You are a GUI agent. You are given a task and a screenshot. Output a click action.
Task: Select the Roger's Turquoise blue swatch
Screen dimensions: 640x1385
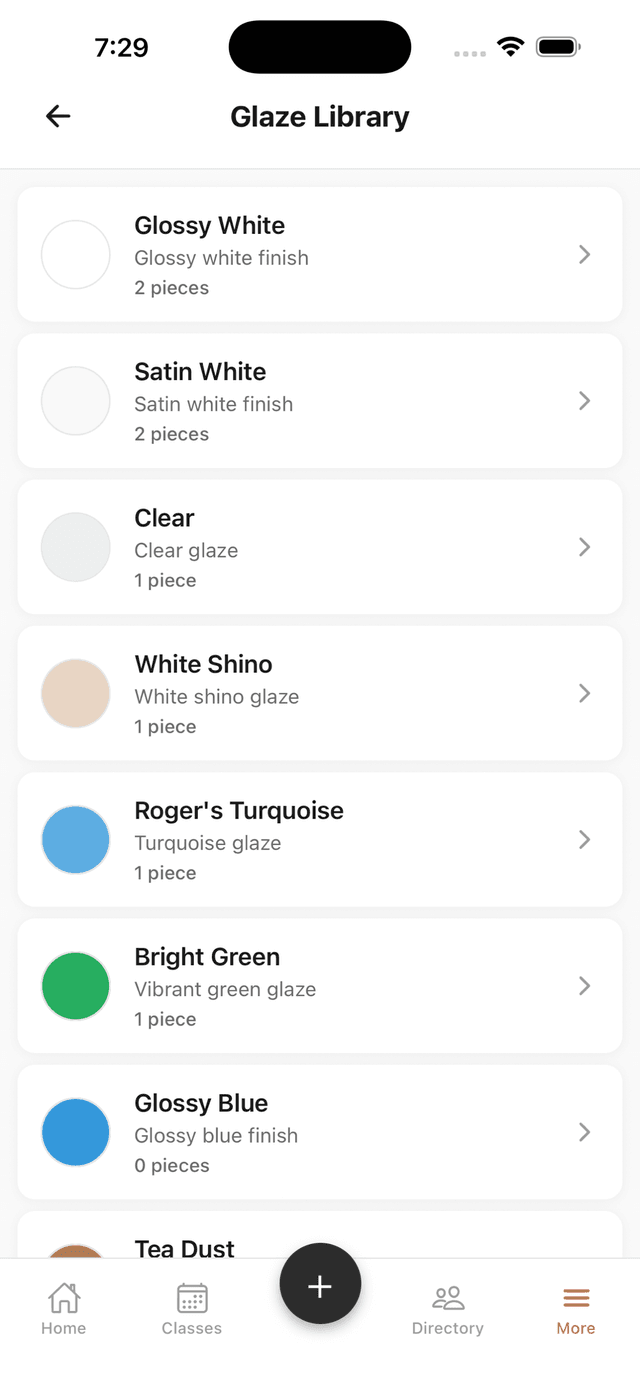pyautogui.click(x=75, y=840)
